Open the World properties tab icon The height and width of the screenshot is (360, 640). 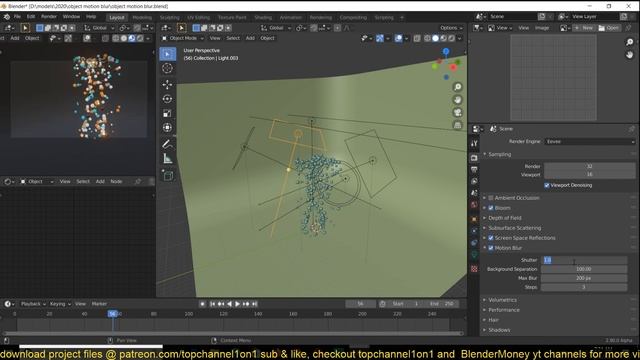coord(474,204)
